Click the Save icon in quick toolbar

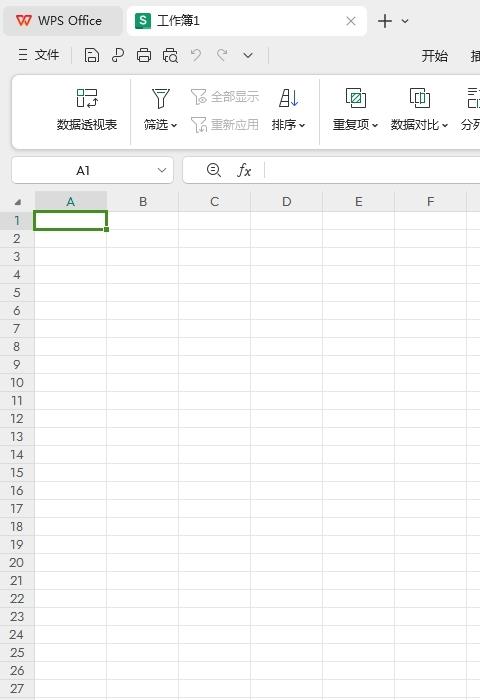pyautogui.click(x=92, y=55)
